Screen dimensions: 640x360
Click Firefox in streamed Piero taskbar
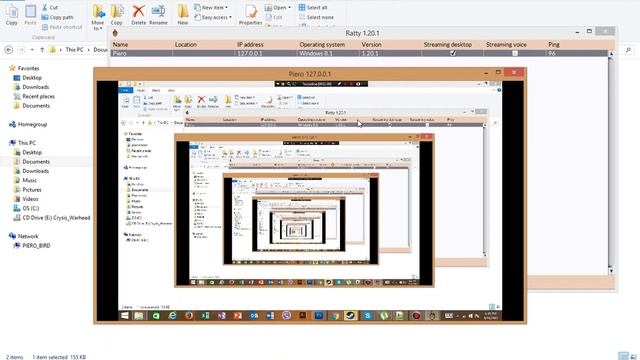tap(189, 316)
